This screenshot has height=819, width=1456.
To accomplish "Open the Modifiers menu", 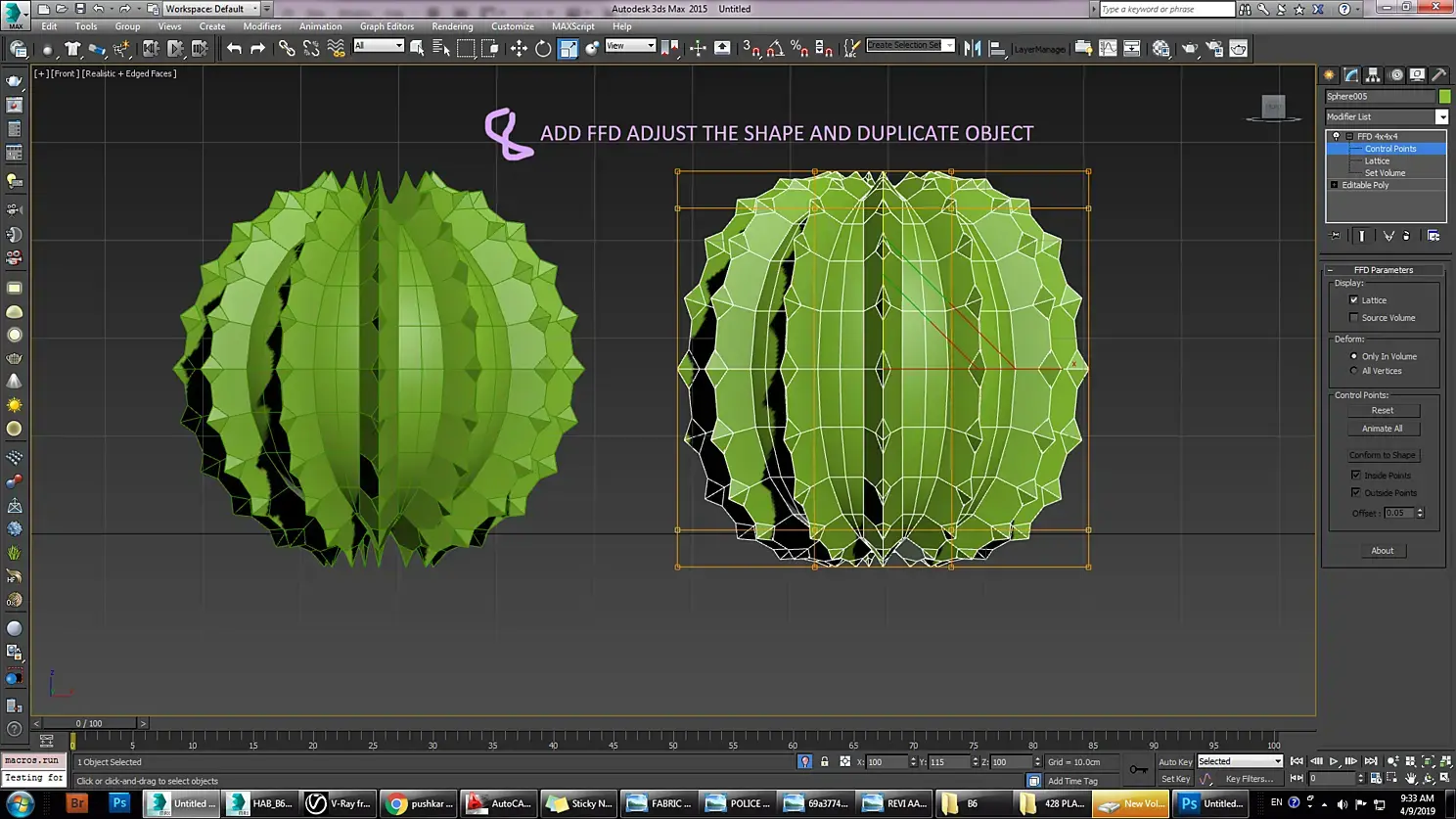I will coord(261,26).
